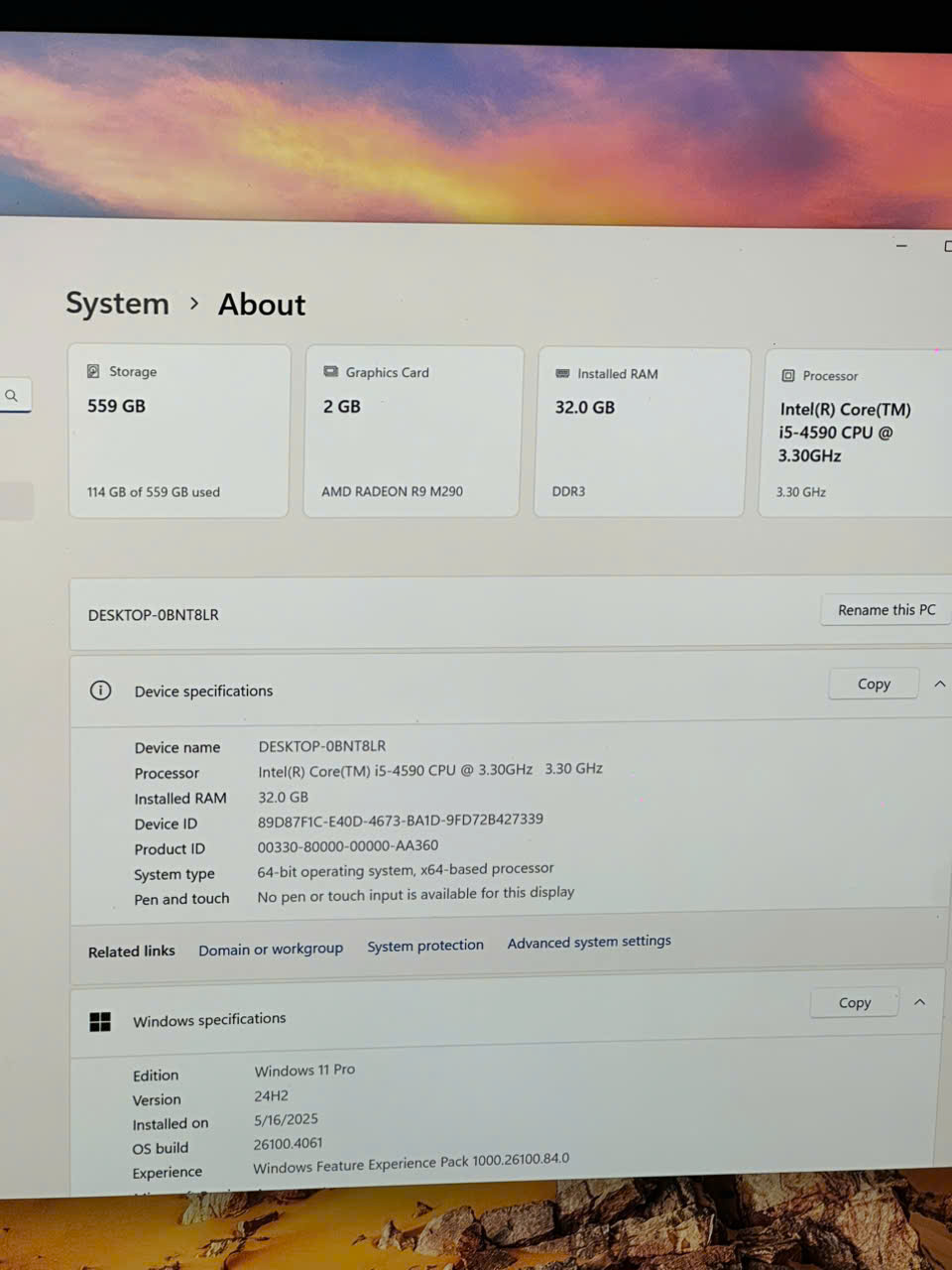This screenshot has width=952, height=1270.
Task: Open Advanced system settings link
Action: [x=589, y=942]
